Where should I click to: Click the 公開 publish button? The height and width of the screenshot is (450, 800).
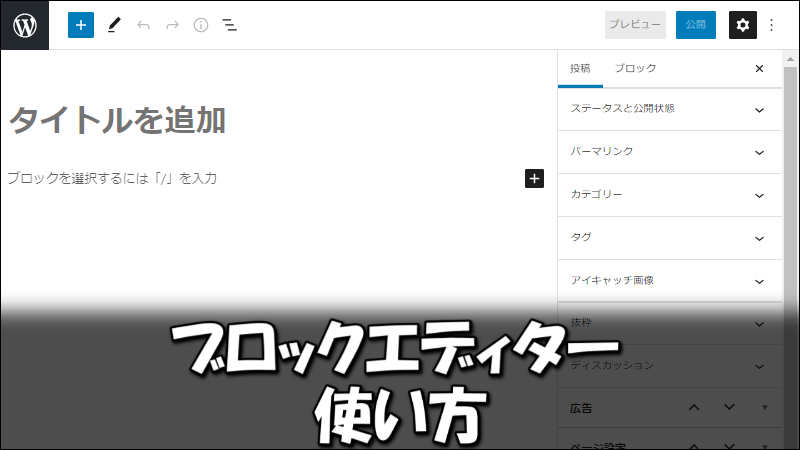[x=695, y=25]
